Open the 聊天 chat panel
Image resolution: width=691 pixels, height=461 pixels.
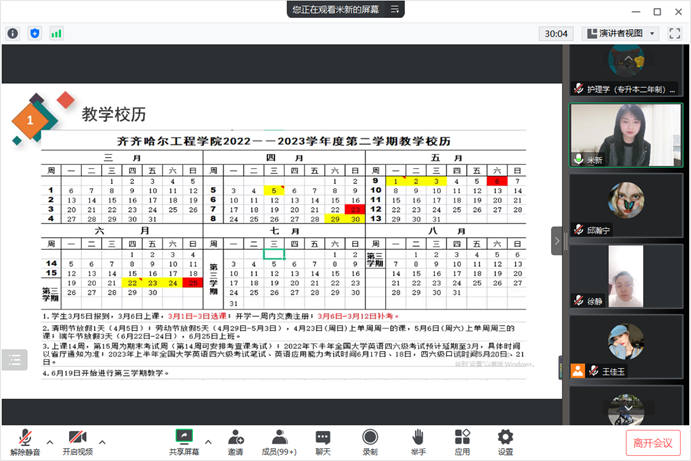click(323, 441)
